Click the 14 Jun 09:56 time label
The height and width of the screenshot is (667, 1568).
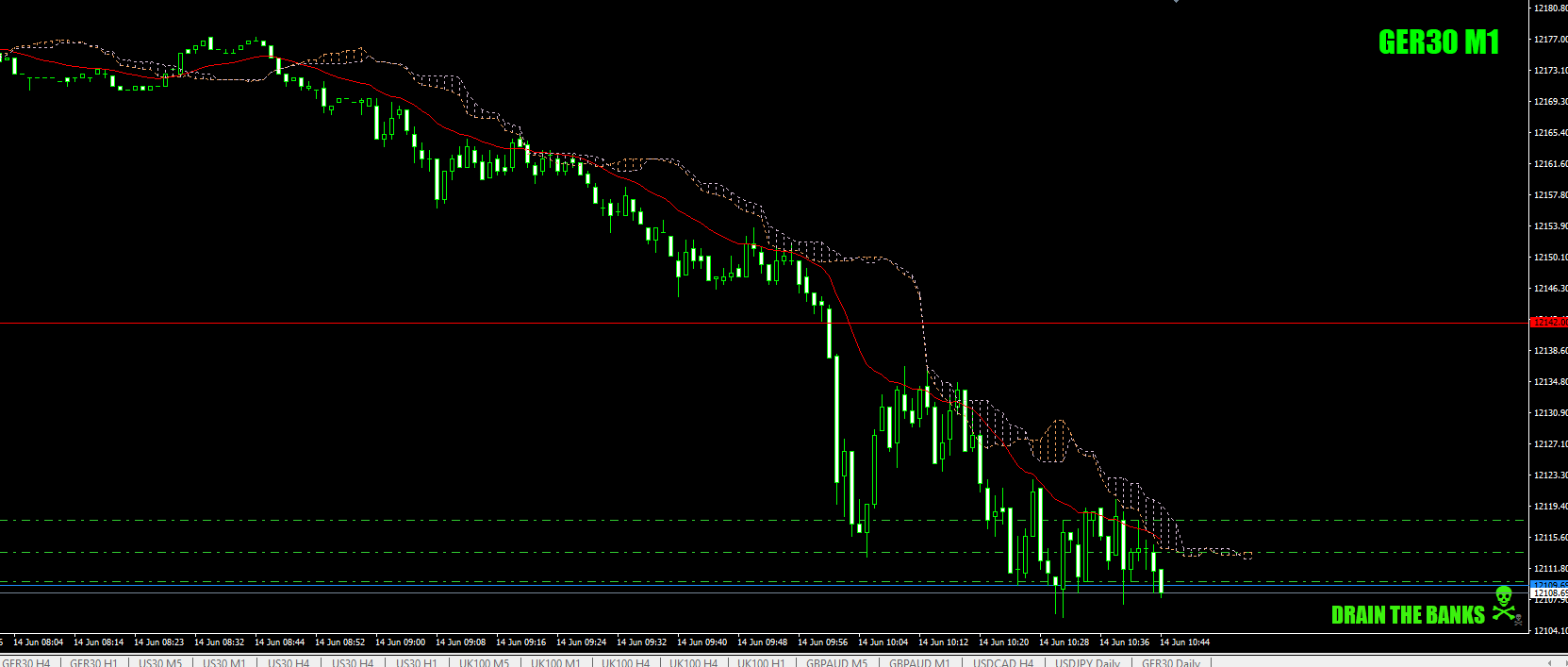(x=823, y=642)
